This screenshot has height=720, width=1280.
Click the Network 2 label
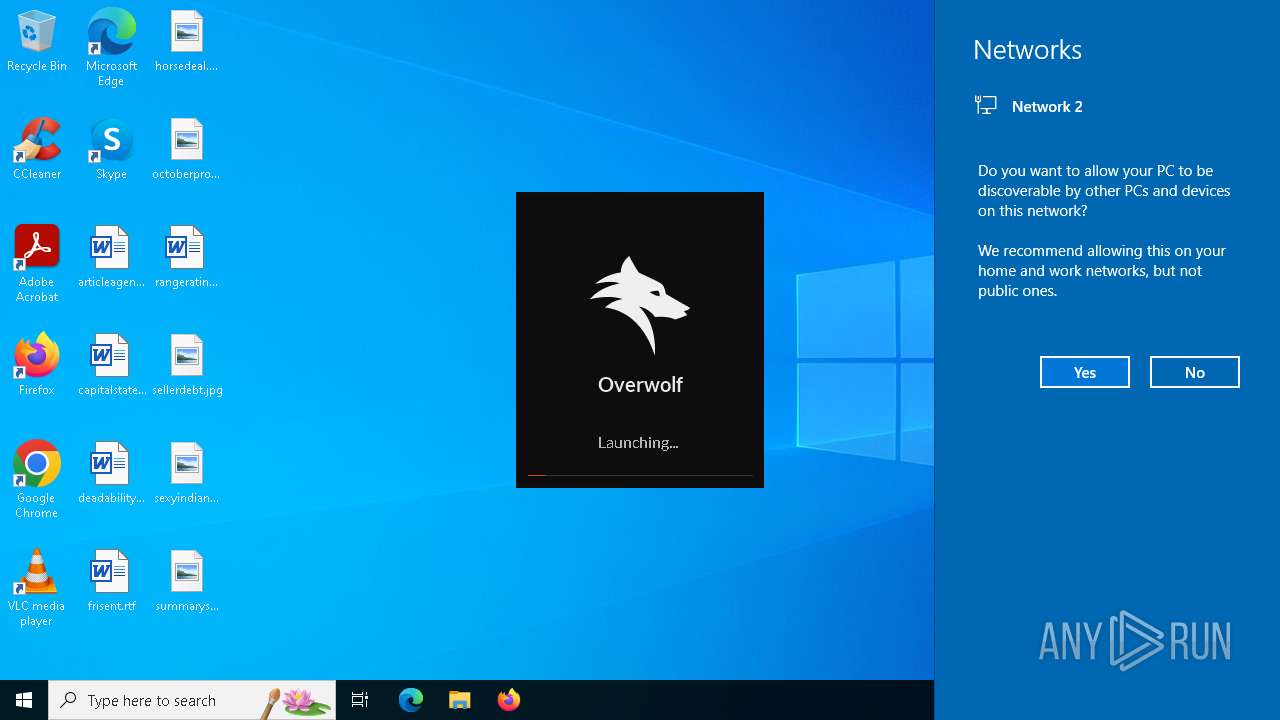1047,106
